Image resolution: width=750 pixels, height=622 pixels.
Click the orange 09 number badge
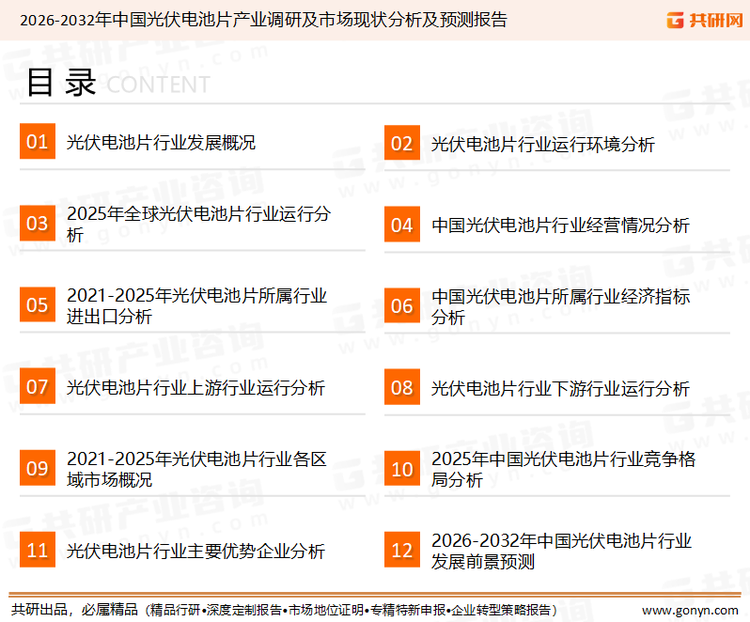(x=37, y=468)
